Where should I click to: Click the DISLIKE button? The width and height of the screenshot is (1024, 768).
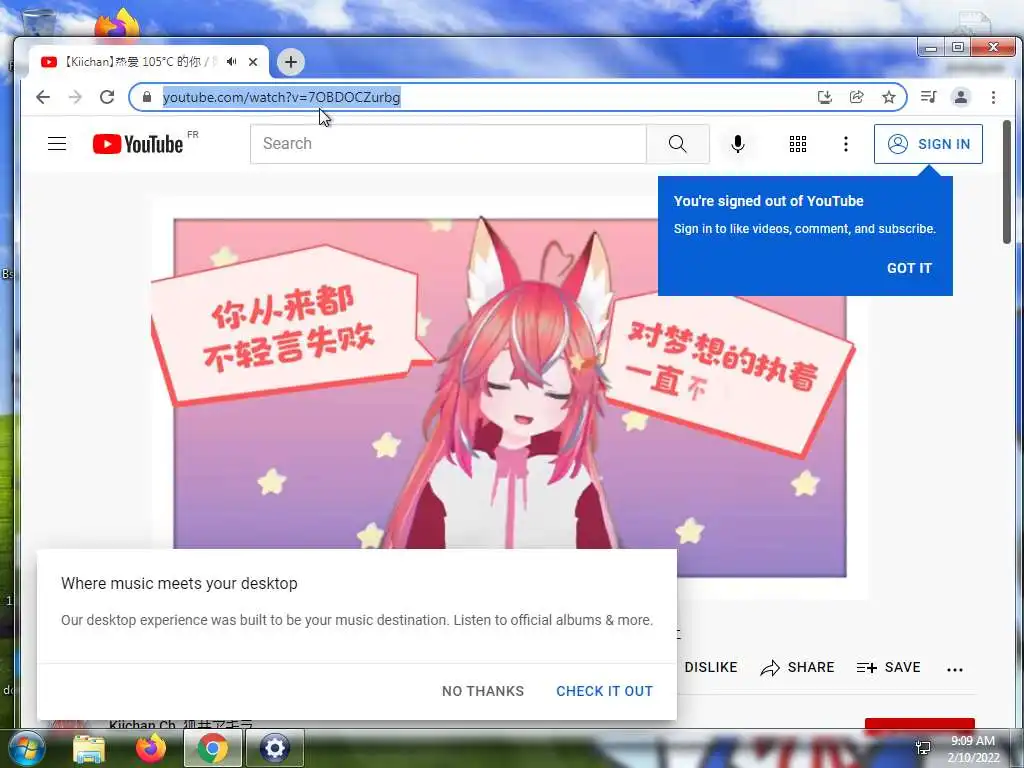711,667
